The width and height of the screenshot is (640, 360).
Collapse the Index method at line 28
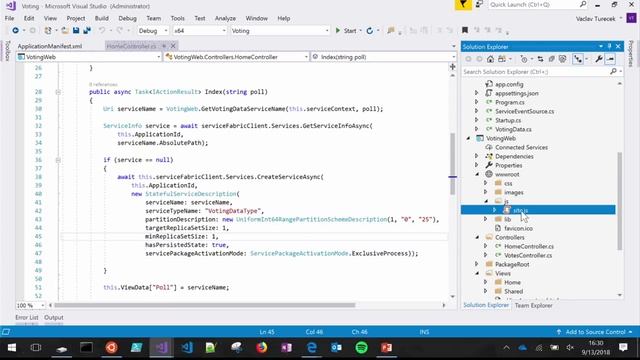pos(58,92)
